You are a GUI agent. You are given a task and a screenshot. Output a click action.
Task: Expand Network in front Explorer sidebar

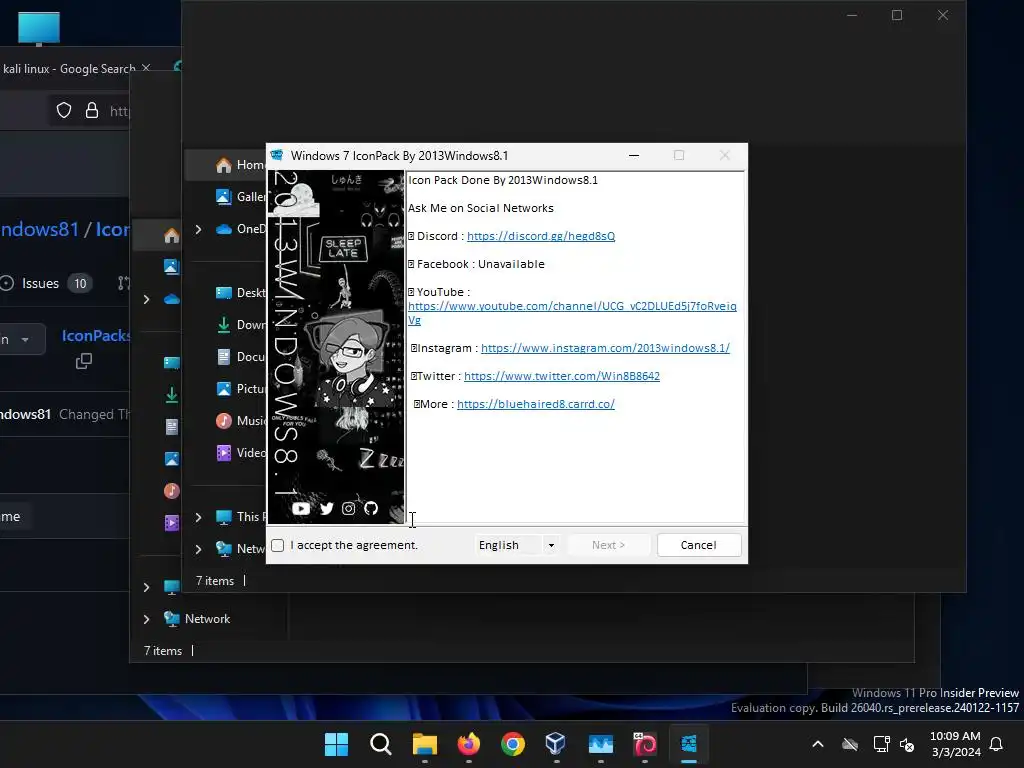[199, 549]
